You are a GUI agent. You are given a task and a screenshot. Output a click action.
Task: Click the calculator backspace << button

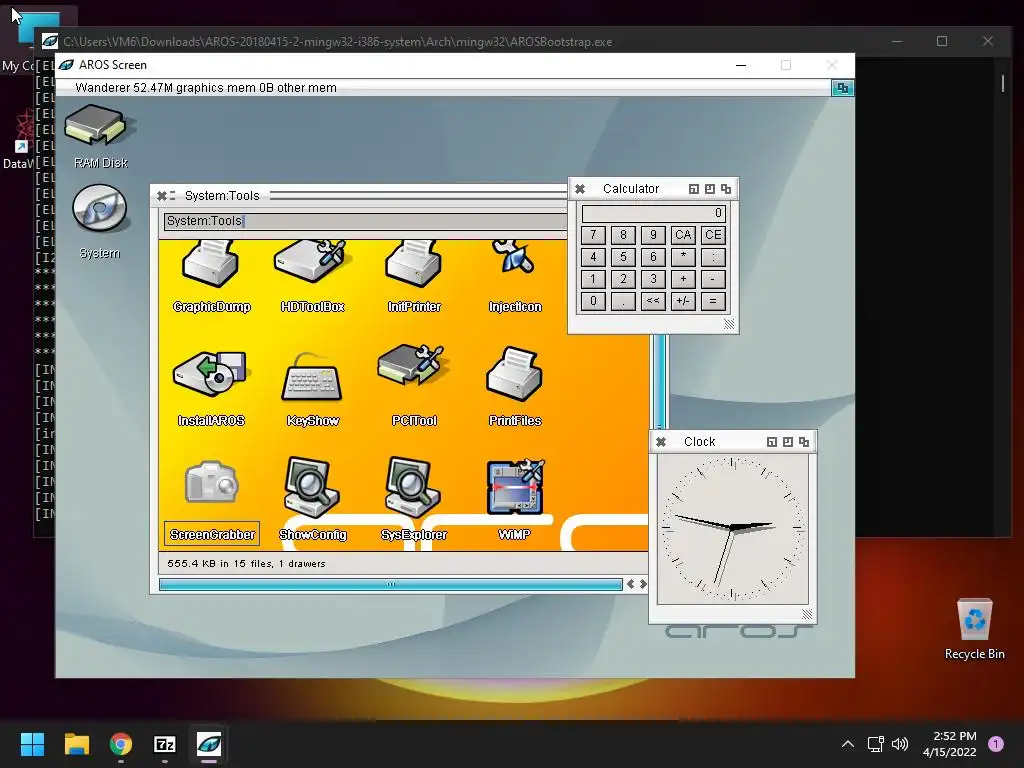(x=653, y=302)
